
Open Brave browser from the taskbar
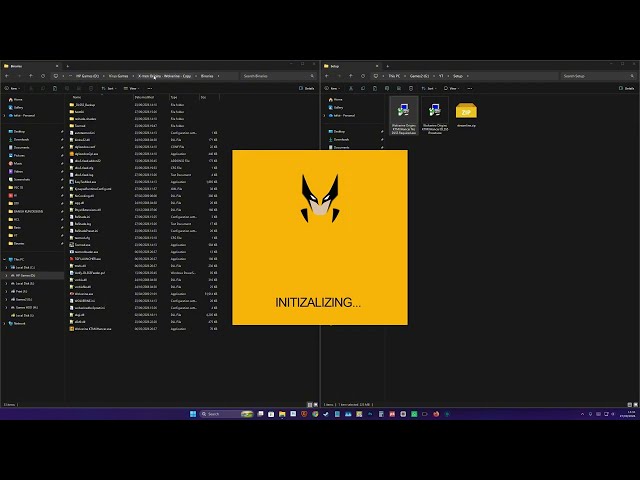pyautogui.click(x=304, y=414)
